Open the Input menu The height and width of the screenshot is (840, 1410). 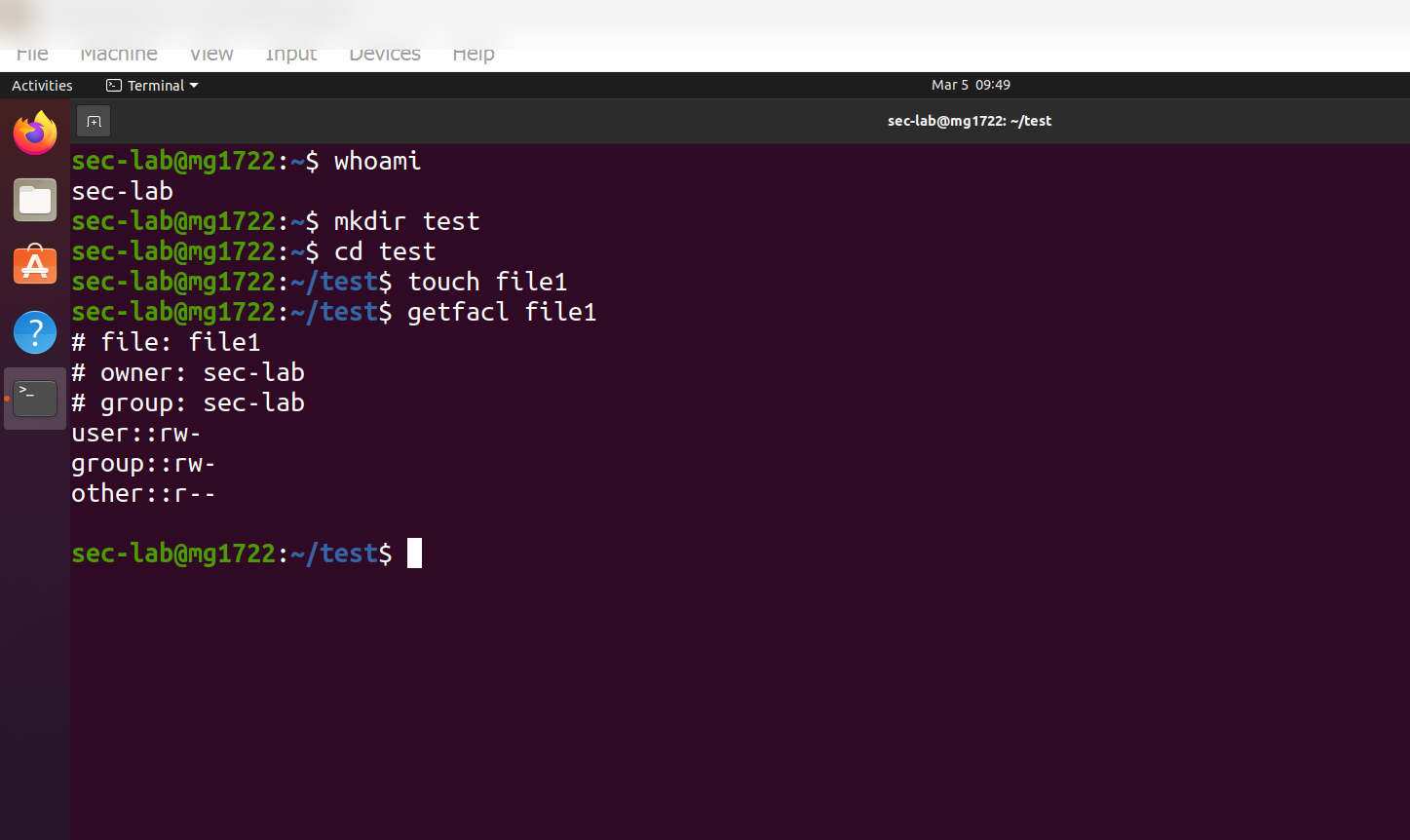291,54
